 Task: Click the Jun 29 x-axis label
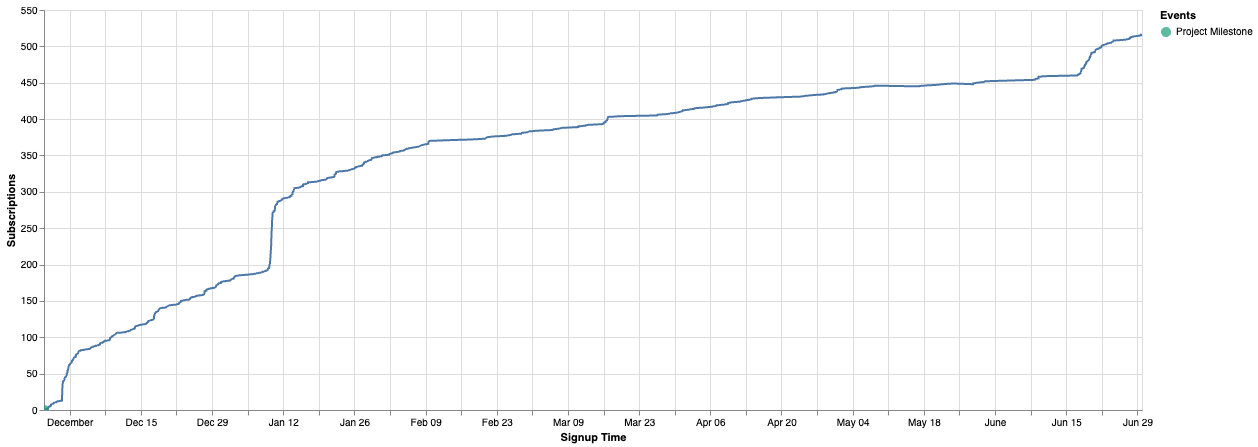[1137, 423]
